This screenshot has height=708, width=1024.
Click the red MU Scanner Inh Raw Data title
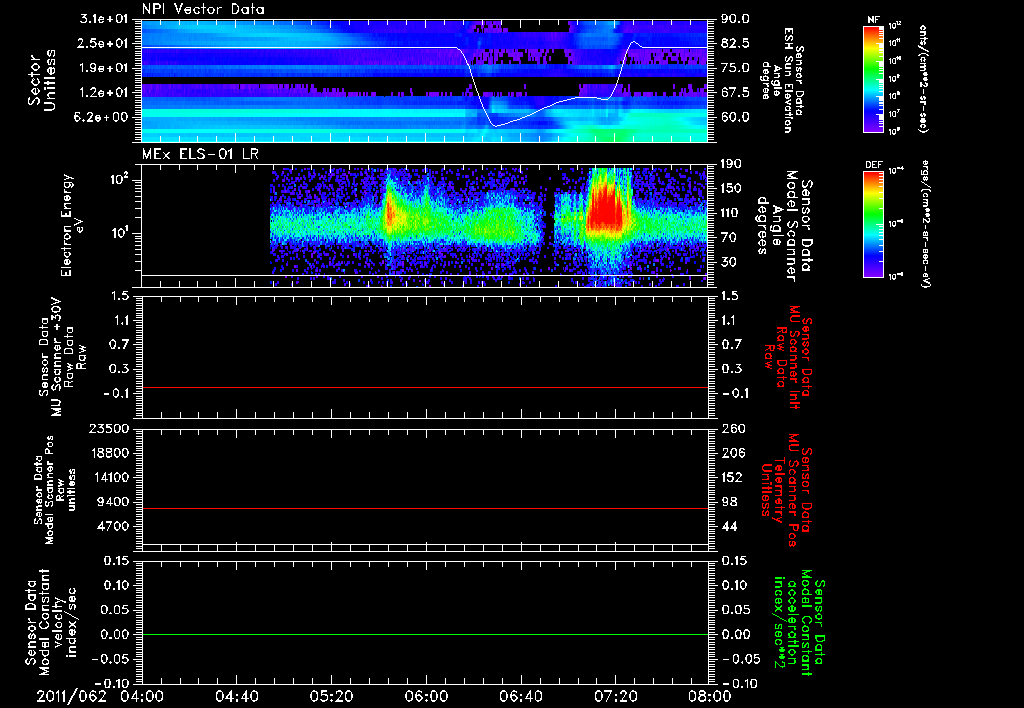point(788,357)
